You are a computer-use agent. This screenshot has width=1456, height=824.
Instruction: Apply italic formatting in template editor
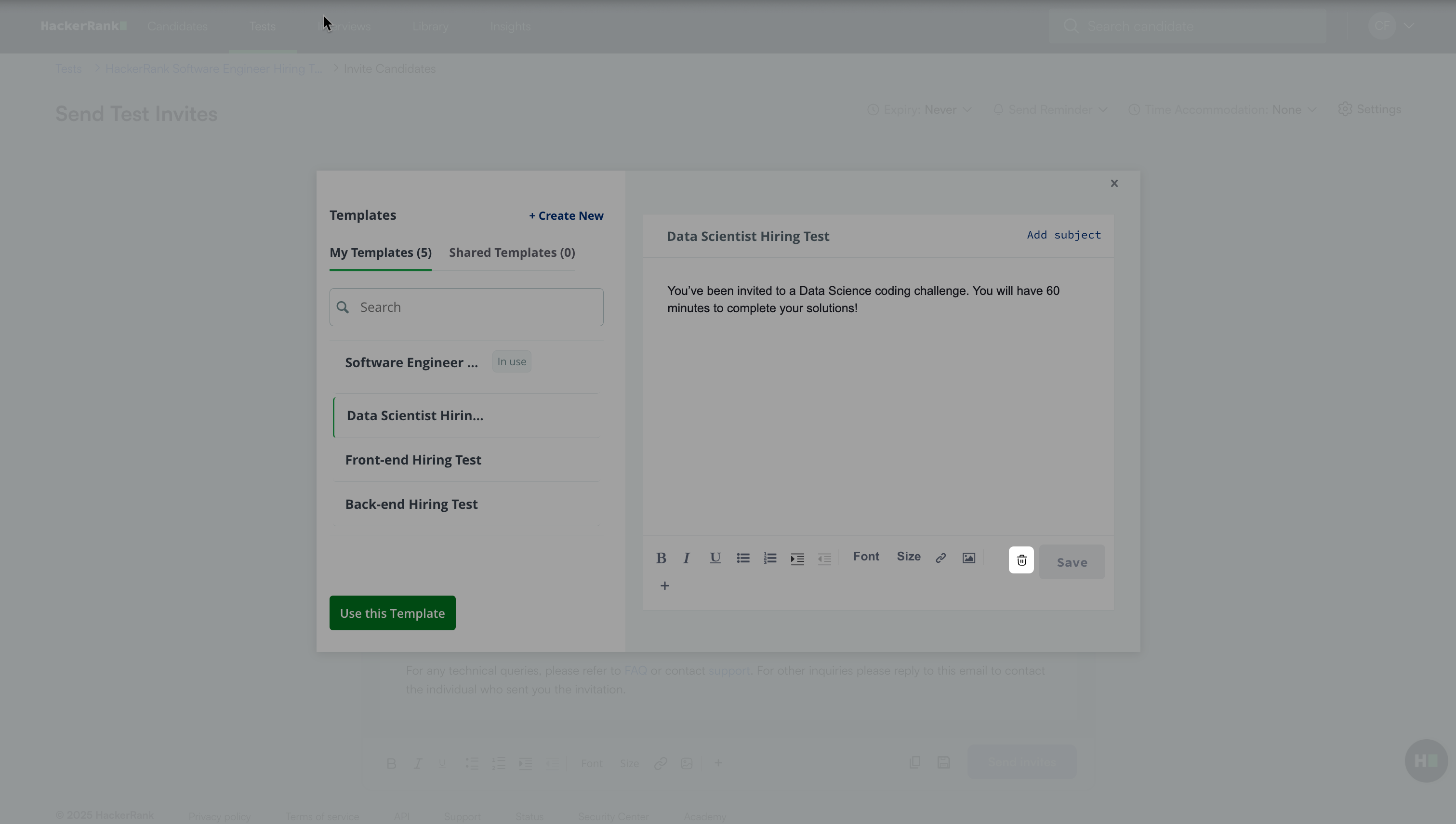687,558
